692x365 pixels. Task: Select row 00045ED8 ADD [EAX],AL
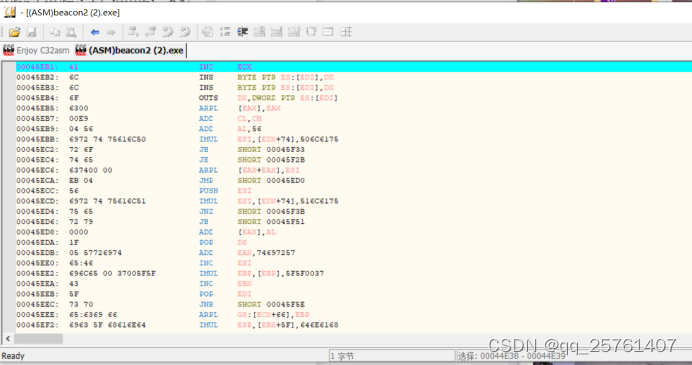[353, 232]
